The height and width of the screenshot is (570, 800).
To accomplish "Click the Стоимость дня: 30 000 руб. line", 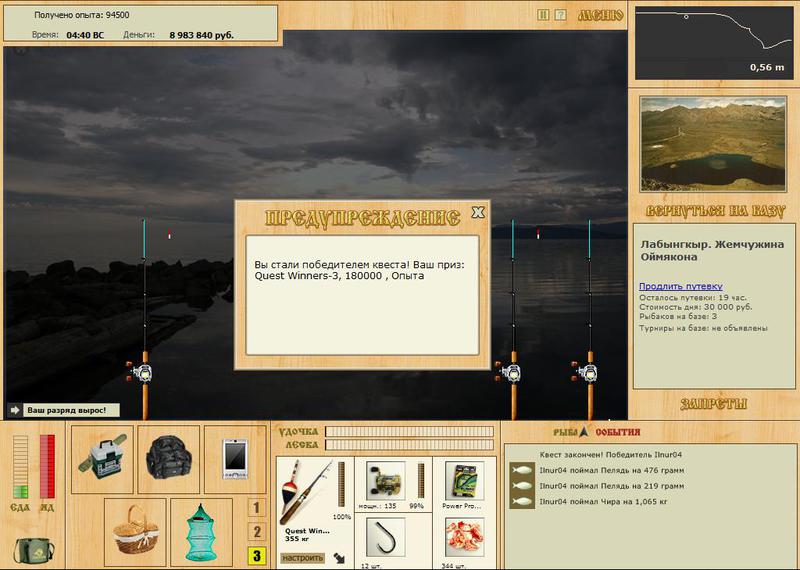I will click(x=695, y=307).
